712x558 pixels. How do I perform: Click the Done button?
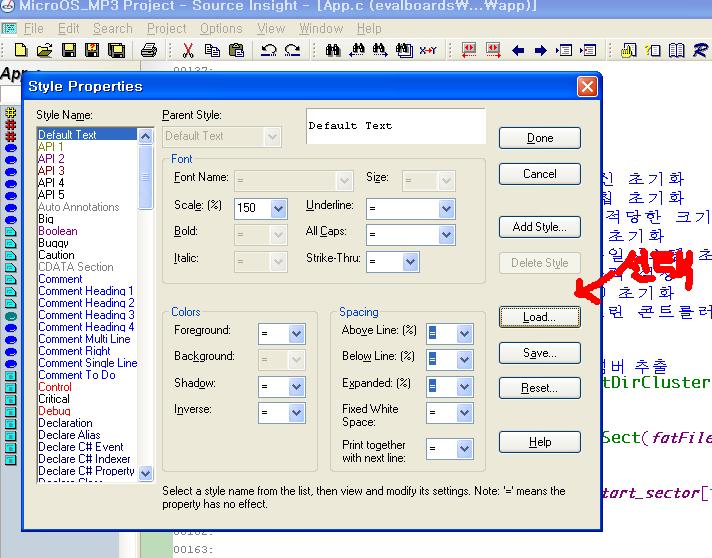click(x=539, y=138)
